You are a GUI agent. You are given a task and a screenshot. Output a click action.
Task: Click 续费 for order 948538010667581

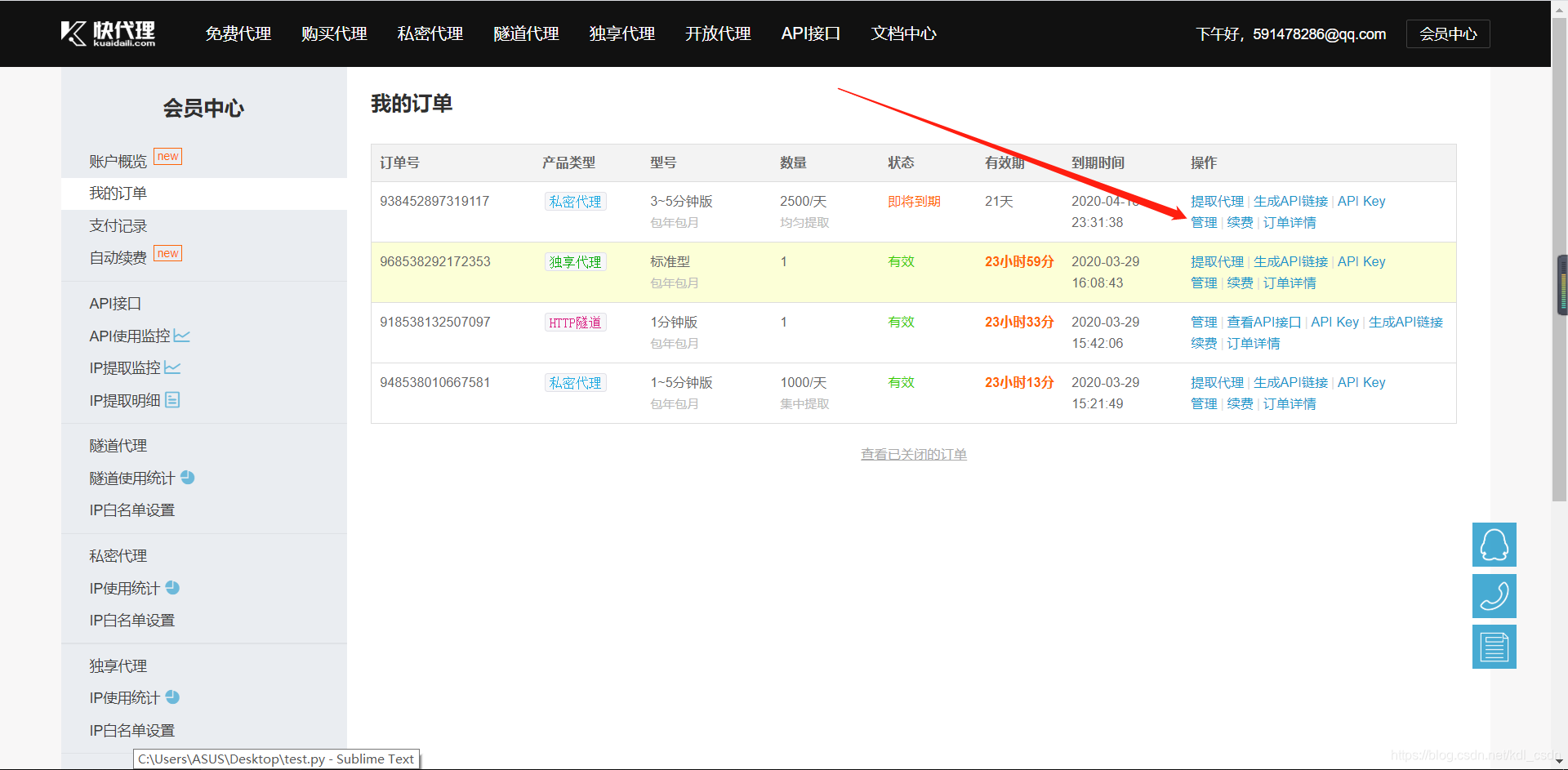(x=1240, y=403)
